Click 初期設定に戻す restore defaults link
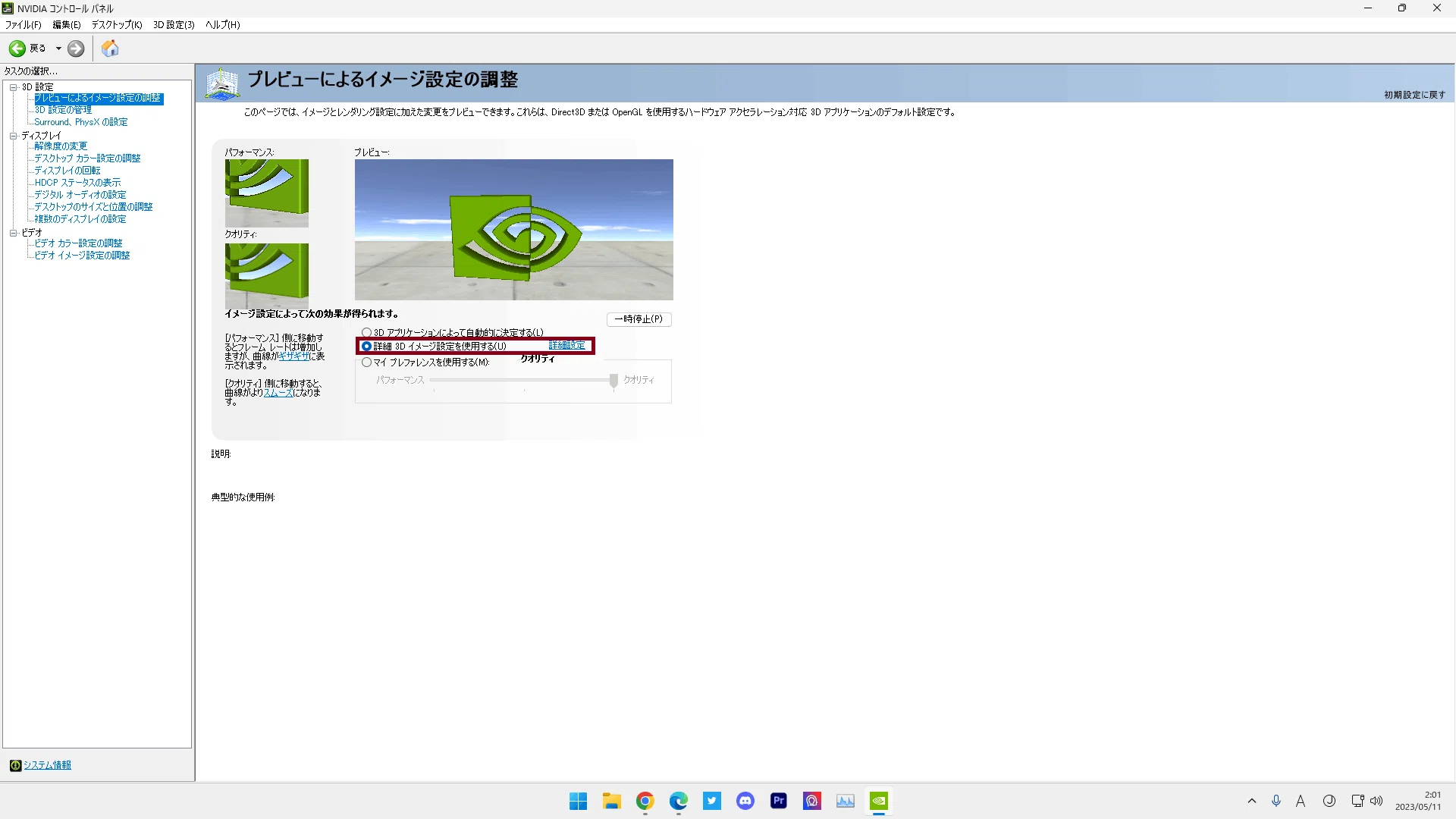This screenshot has width=1456, height=819. [x=1414, y=95]
